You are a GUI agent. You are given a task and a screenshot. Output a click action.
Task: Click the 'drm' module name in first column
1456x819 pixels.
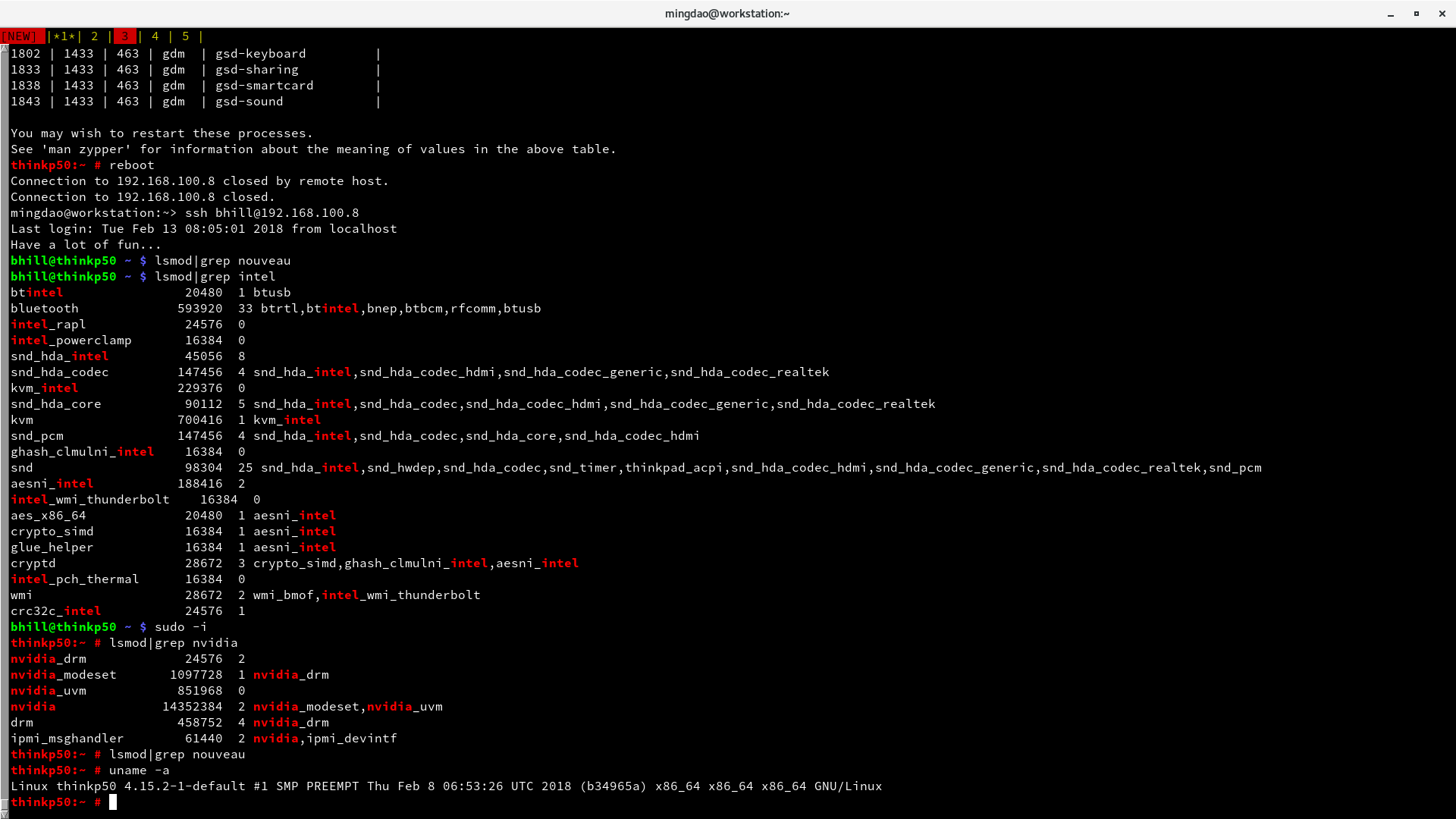tap(22, 723)
